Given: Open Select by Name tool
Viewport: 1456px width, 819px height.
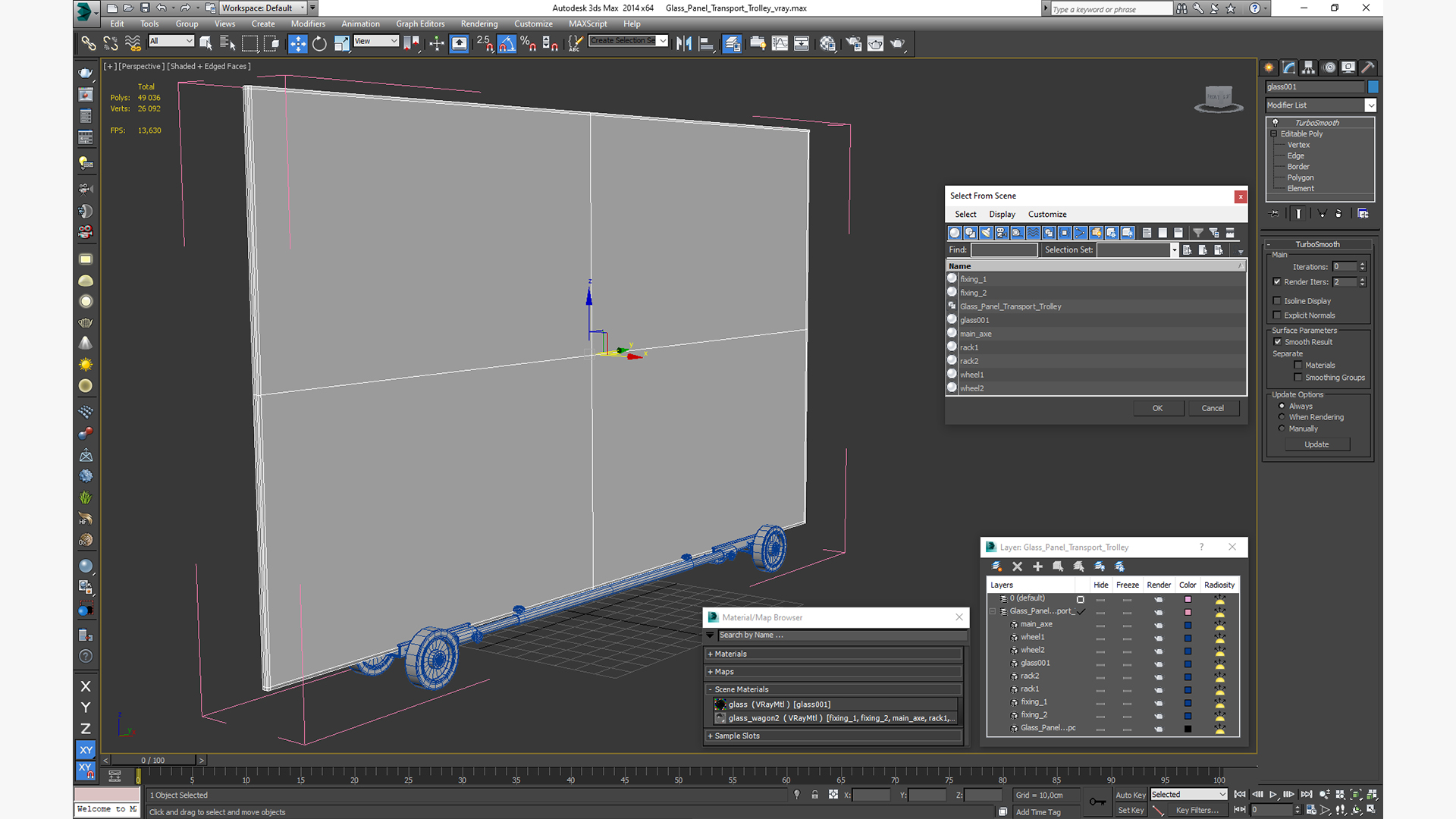Looking at the screenshot, I should click(227, 44).
